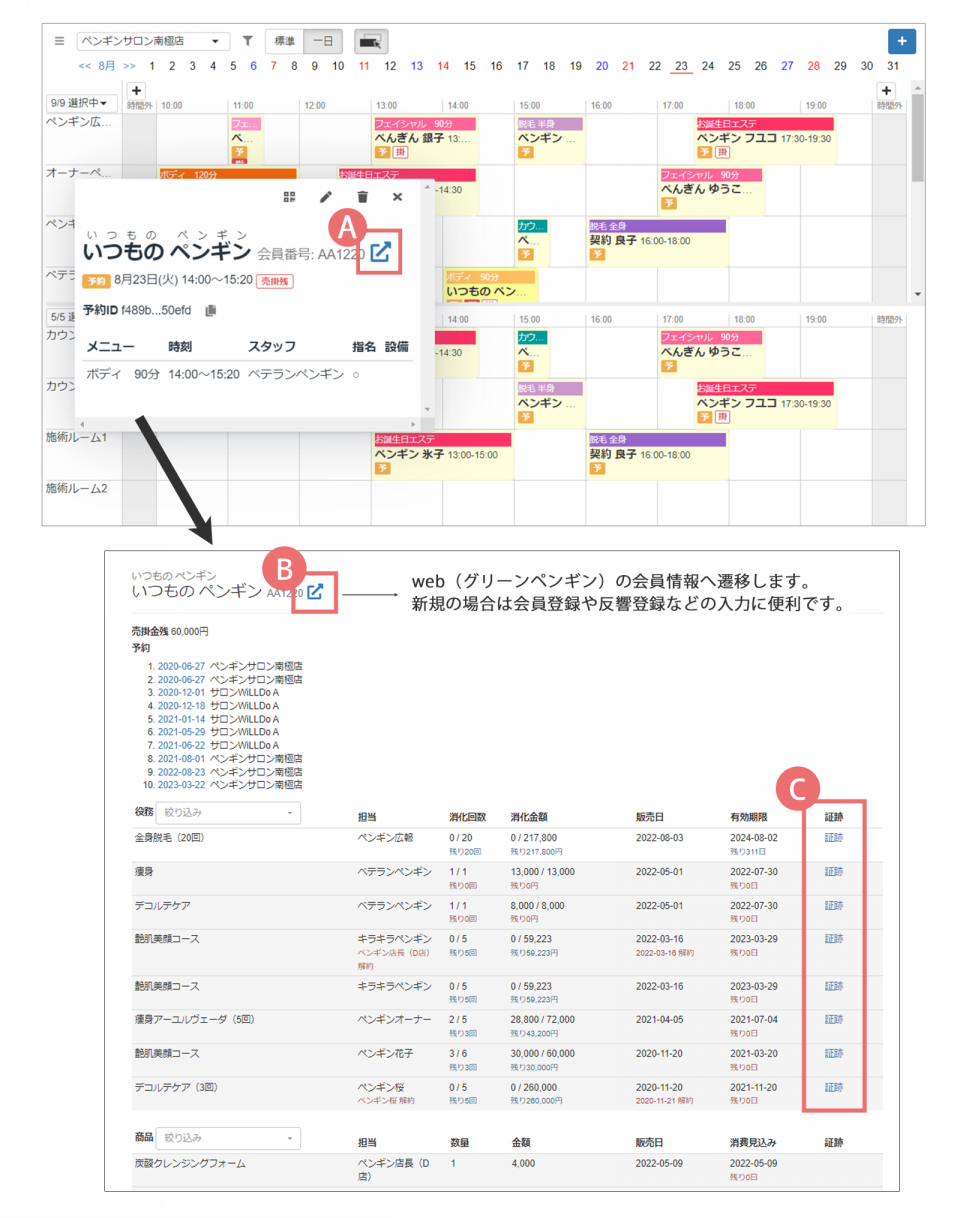Open the hamburger menu at top left
Image resolution: width=960 pixels, height=1218 pixels.
click(x=57, y=40)
